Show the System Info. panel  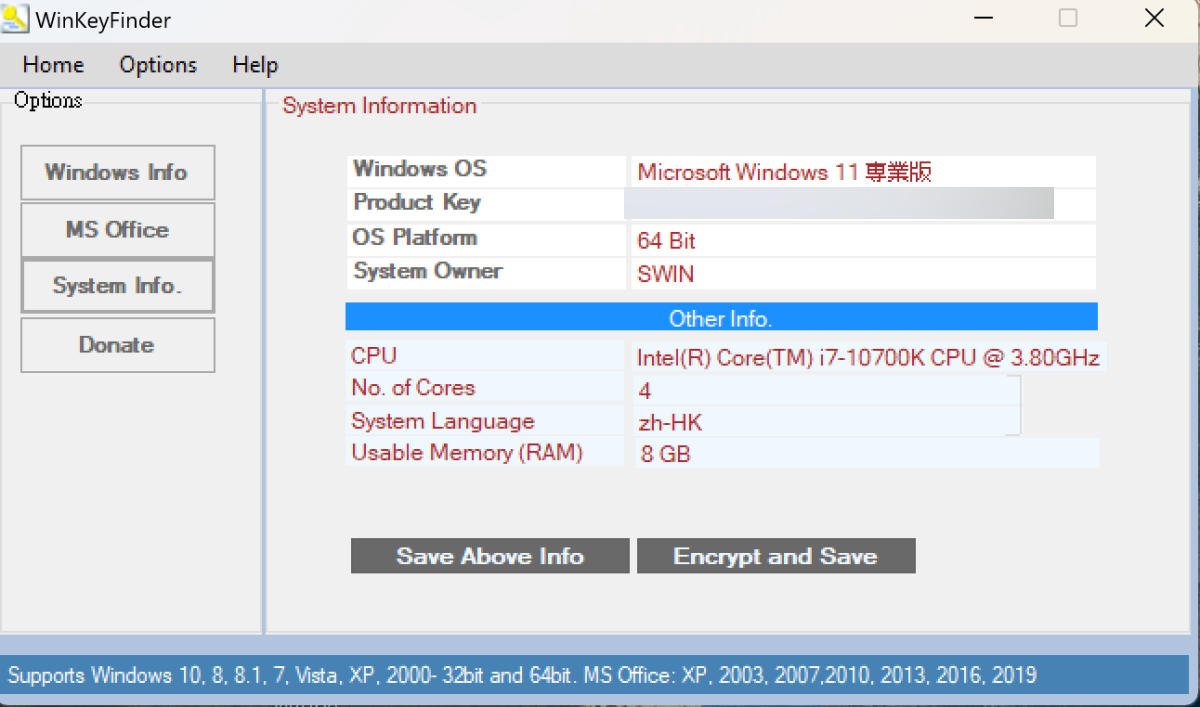117,286
